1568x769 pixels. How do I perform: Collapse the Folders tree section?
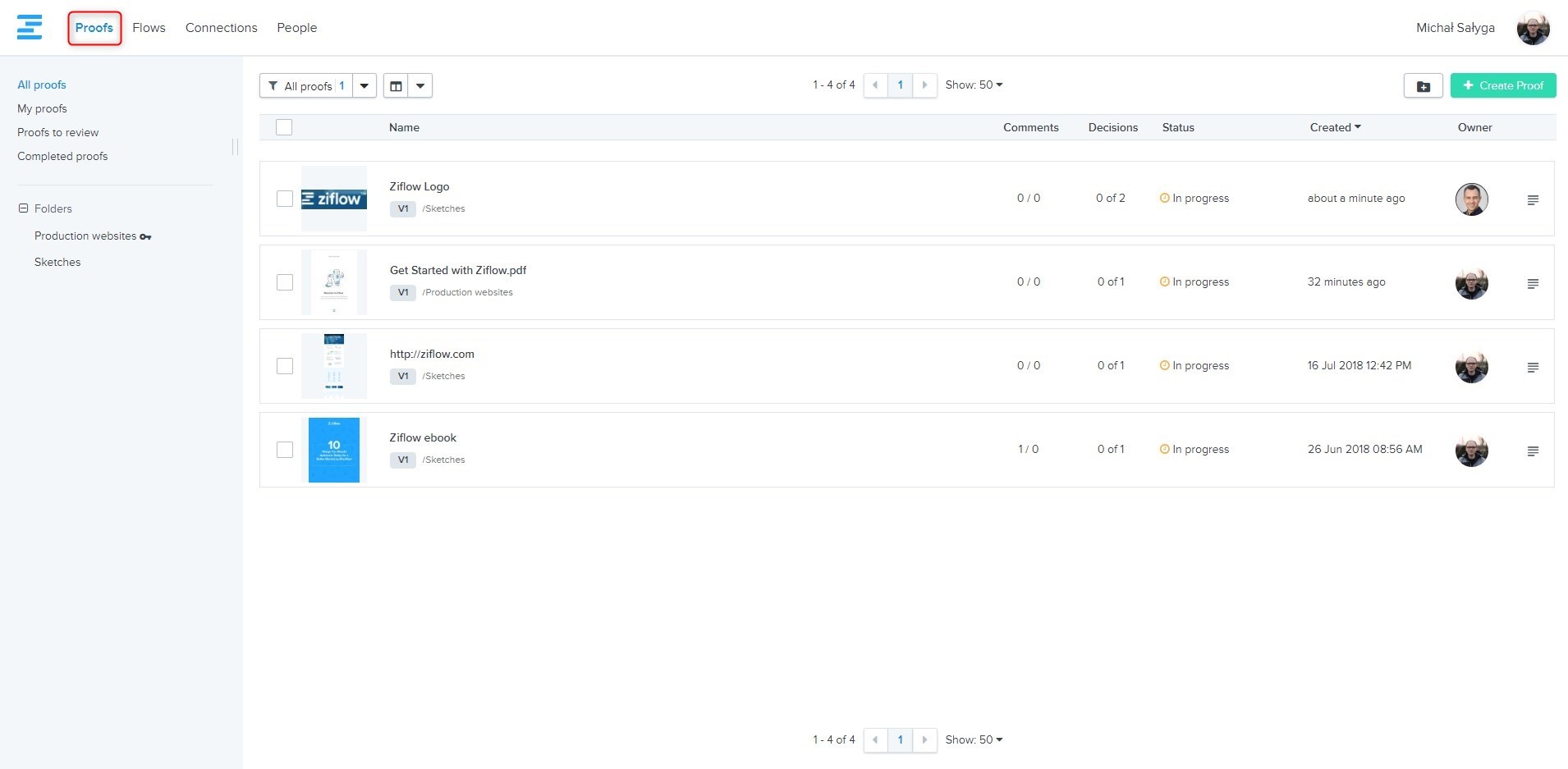[23, 208]
